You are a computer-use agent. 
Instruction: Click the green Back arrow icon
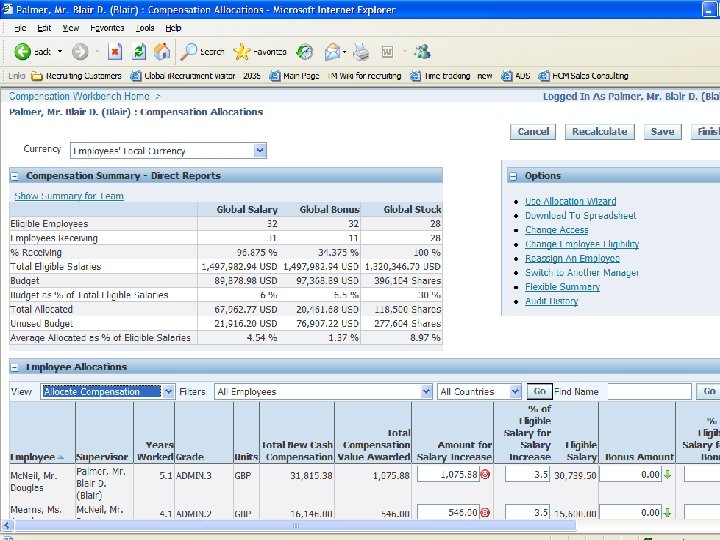pos(22,51)
